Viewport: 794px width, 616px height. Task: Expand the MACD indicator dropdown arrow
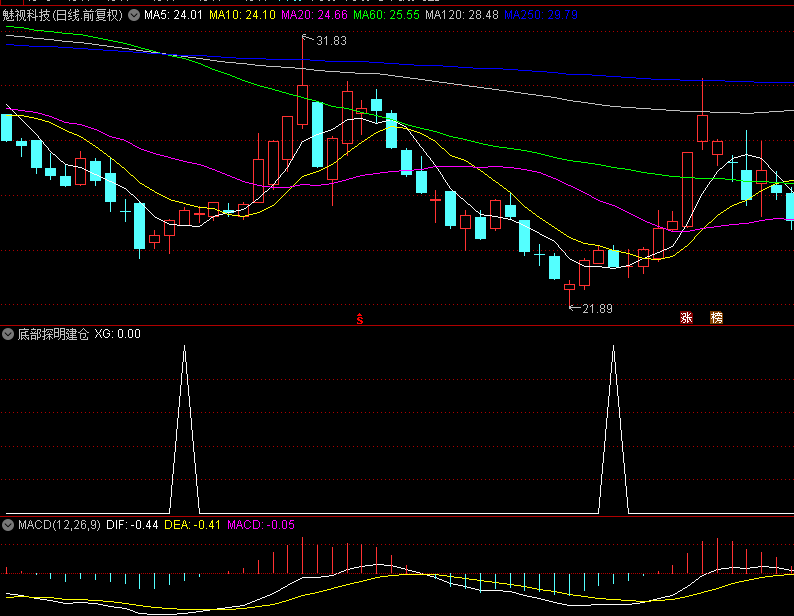pos(8,525)
